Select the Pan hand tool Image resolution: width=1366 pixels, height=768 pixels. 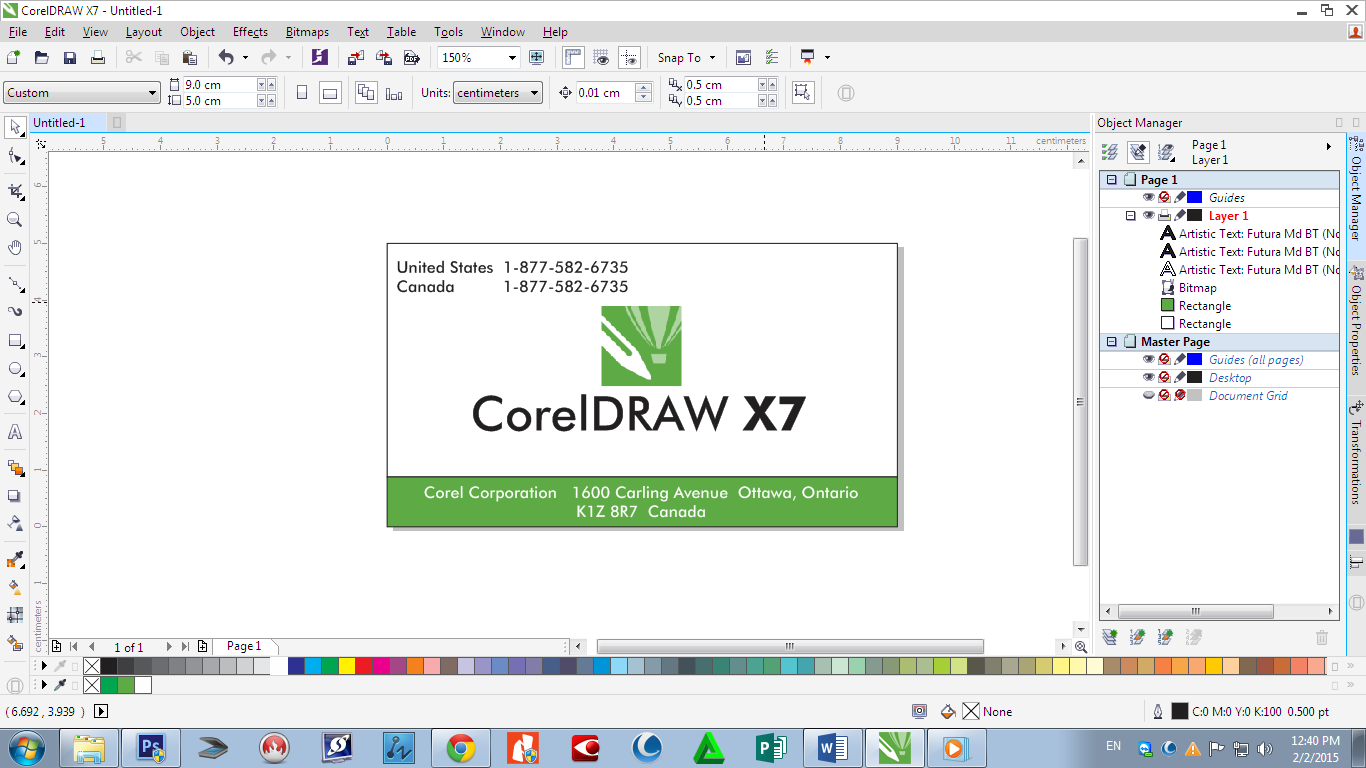[15, 247]
